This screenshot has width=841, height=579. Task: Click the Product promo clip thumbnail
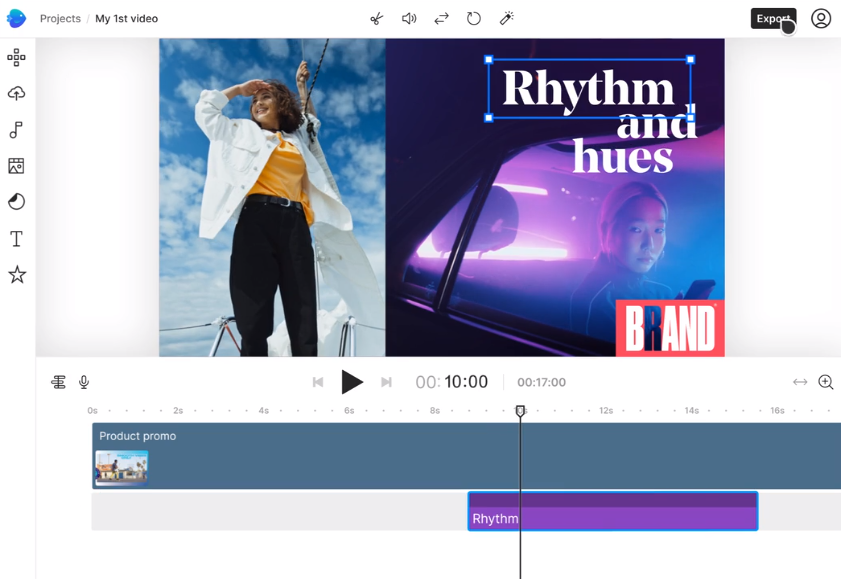point(122,467)
